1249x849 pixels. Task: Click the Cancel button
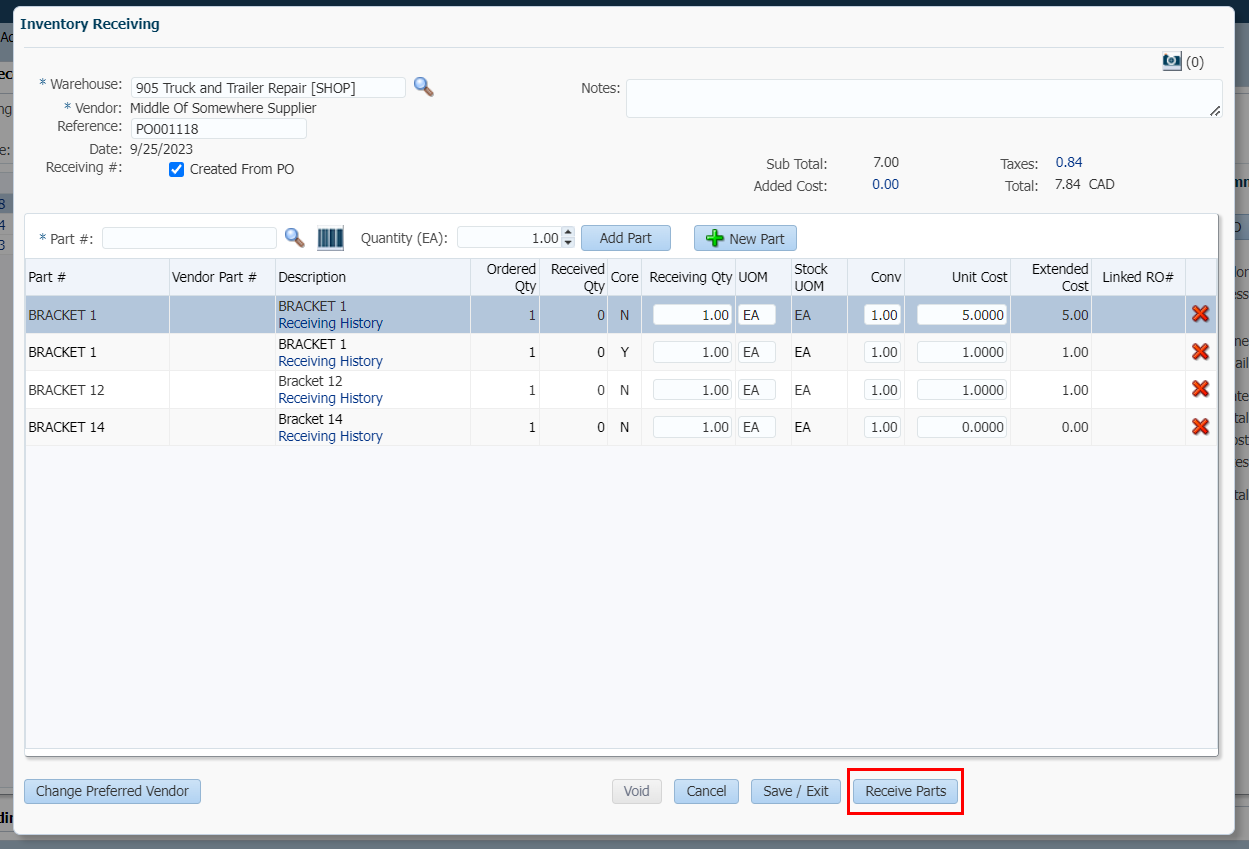coord(706,791)
